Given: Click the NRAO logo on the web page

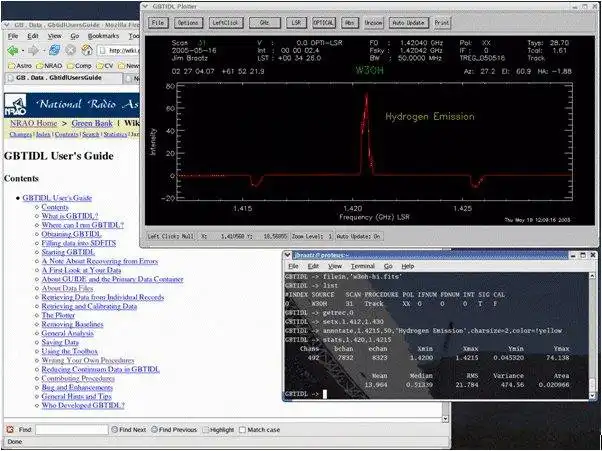Looking at the screenshot, I should pos(16,106).
